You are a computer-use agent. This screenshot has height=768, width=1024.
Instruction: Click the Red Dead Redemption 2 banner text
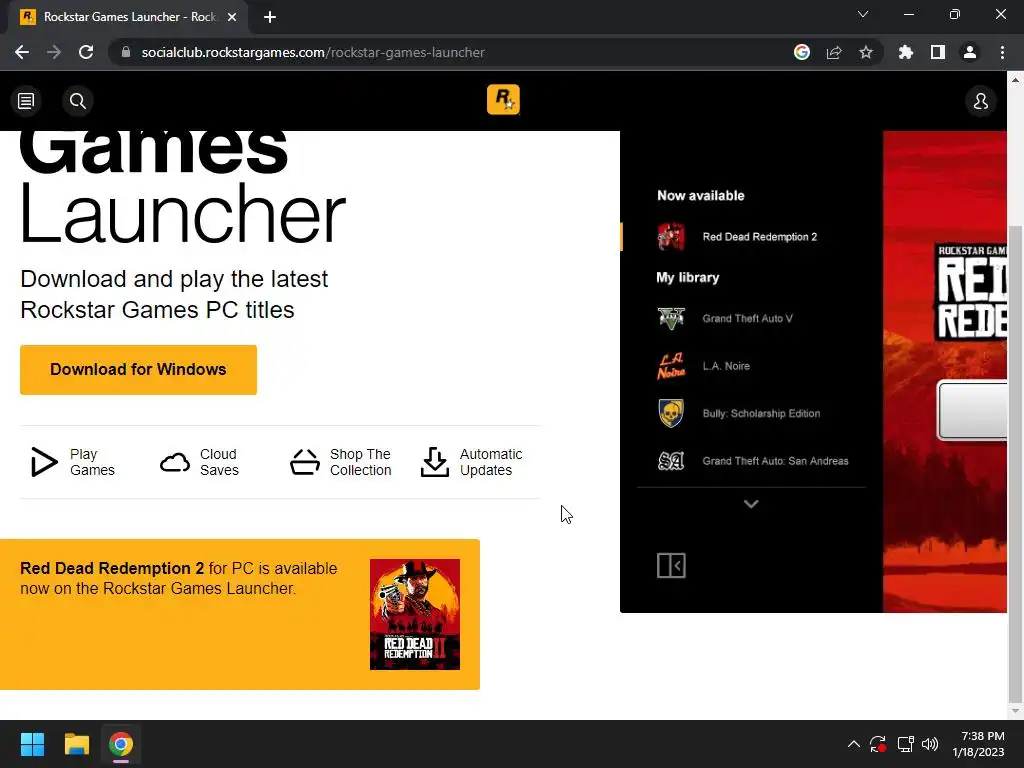[x=179, y=578]
